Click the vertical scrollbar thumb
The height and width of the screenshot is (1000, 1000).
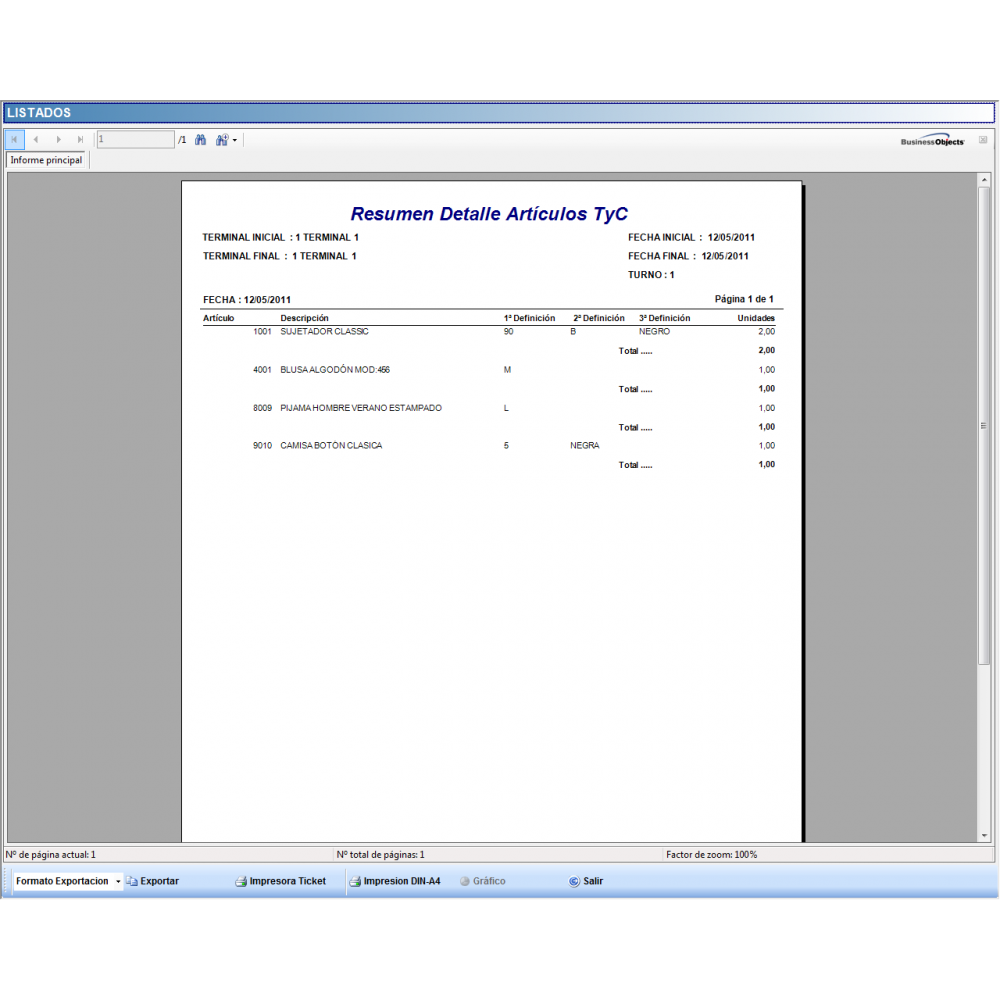pos(984,425)
